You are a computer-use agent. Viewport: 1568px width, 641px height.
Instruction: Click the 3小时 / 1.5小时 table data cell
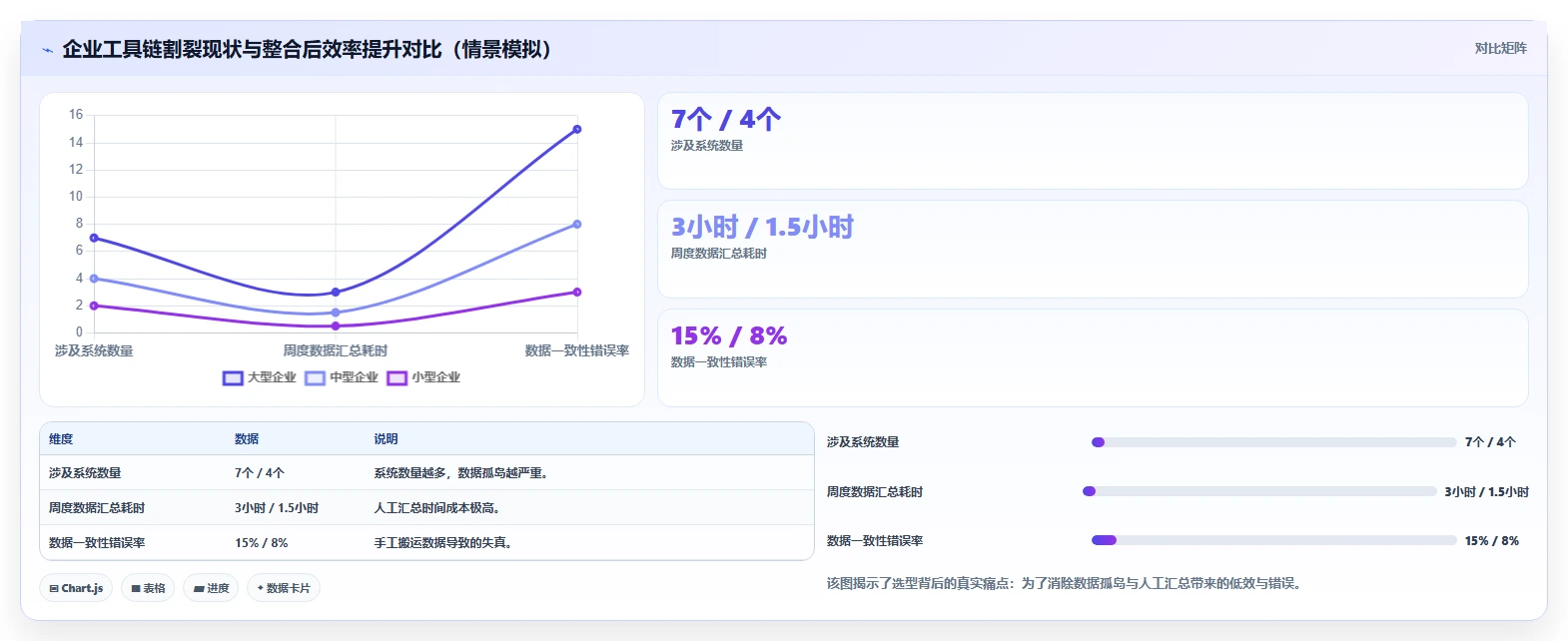click(x=277, y=508)
